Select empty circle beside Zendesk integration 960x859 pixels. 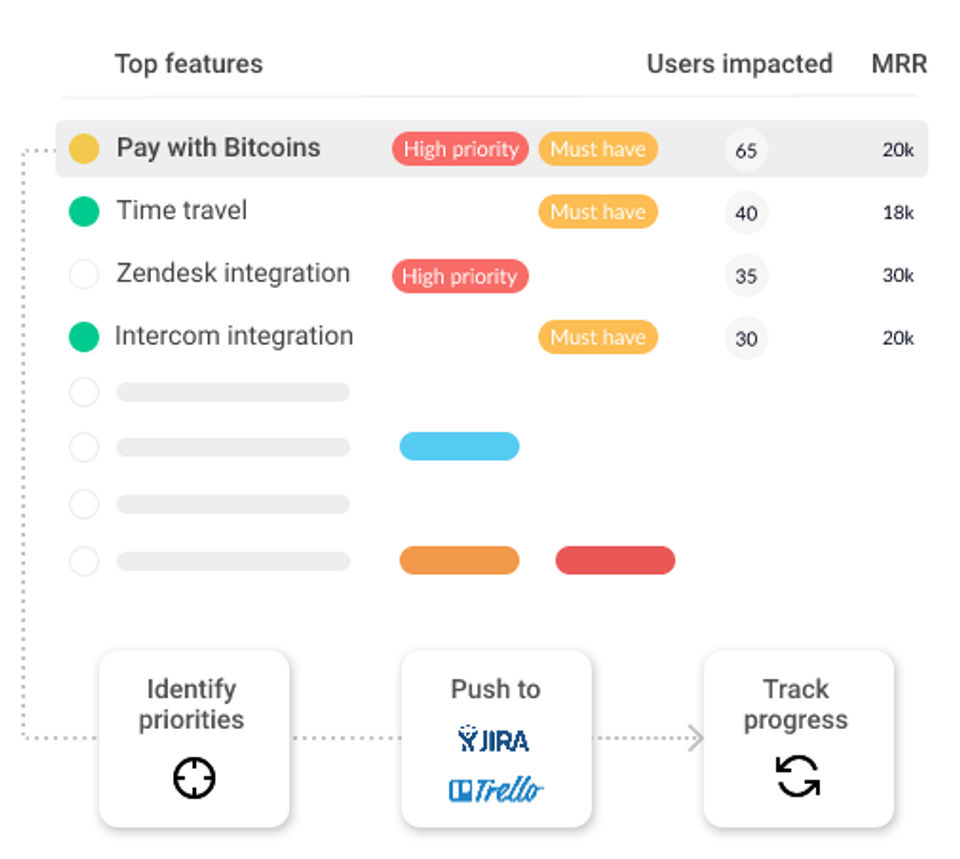click(84, 274)
